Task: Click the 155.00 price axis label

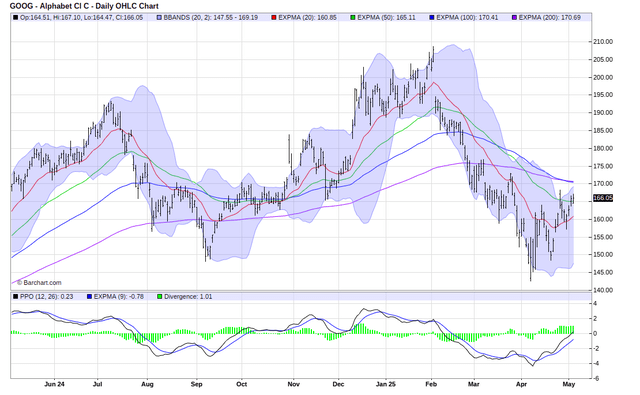Action: (x=603, y=237)
